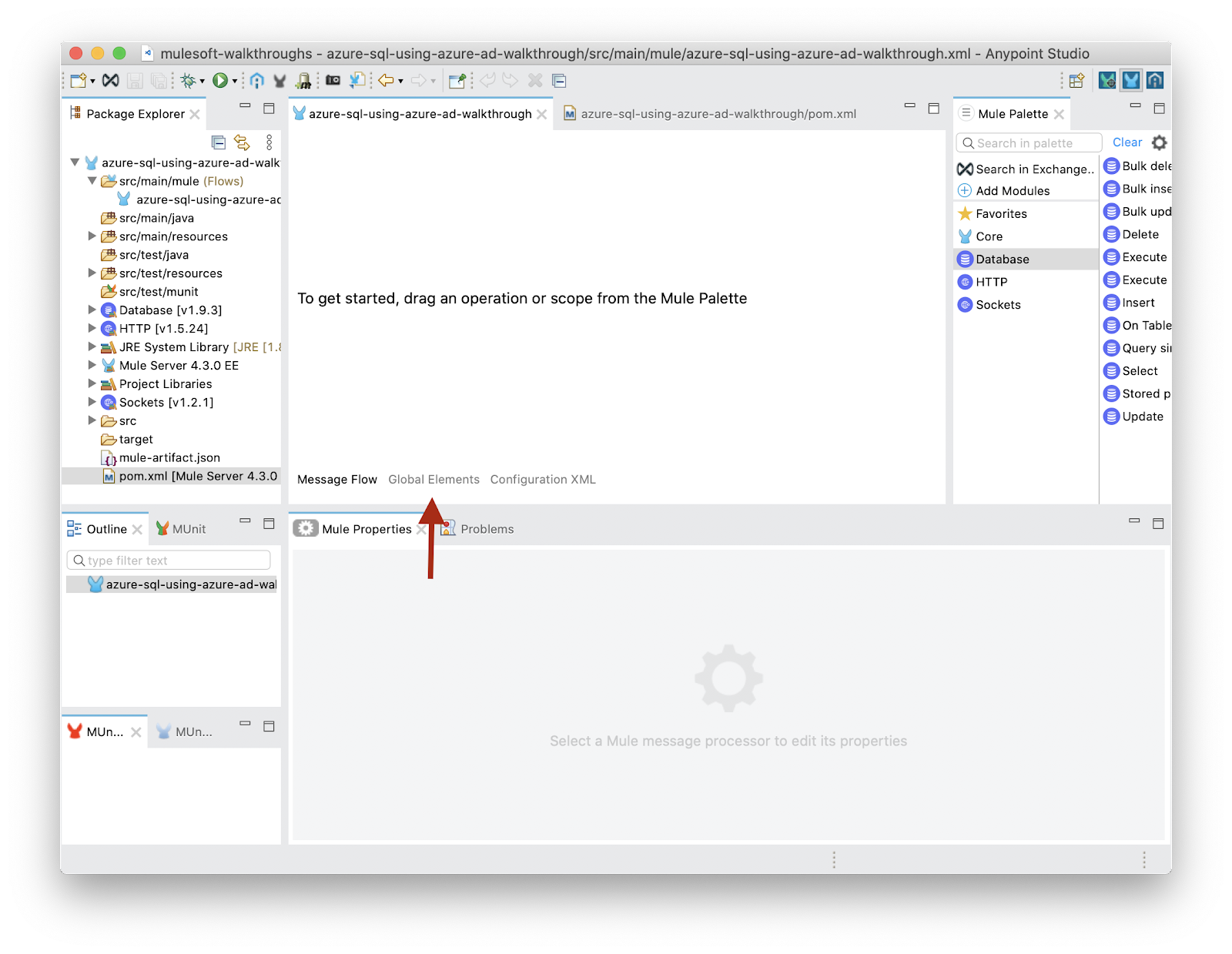Click the Search in palette field
Viewport: 1232px width, 954px height.
point(1028,143)
